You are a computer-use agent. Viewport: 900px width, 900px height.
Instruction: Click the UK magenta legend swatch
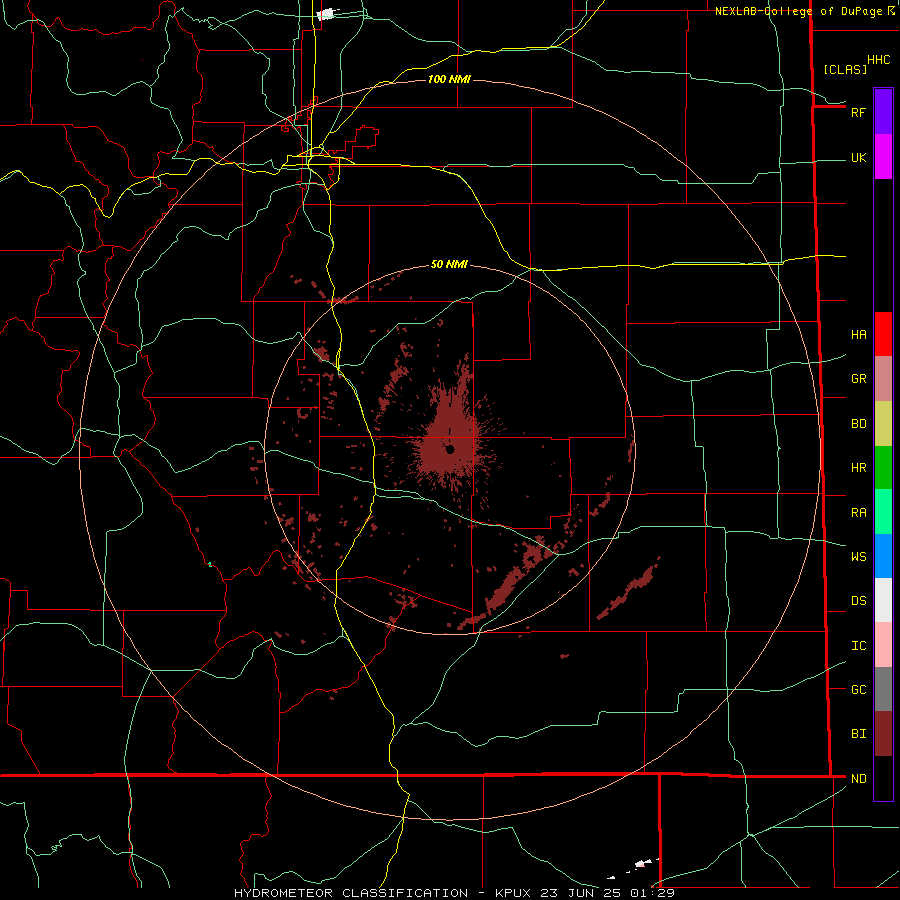[x=883, y=157]
